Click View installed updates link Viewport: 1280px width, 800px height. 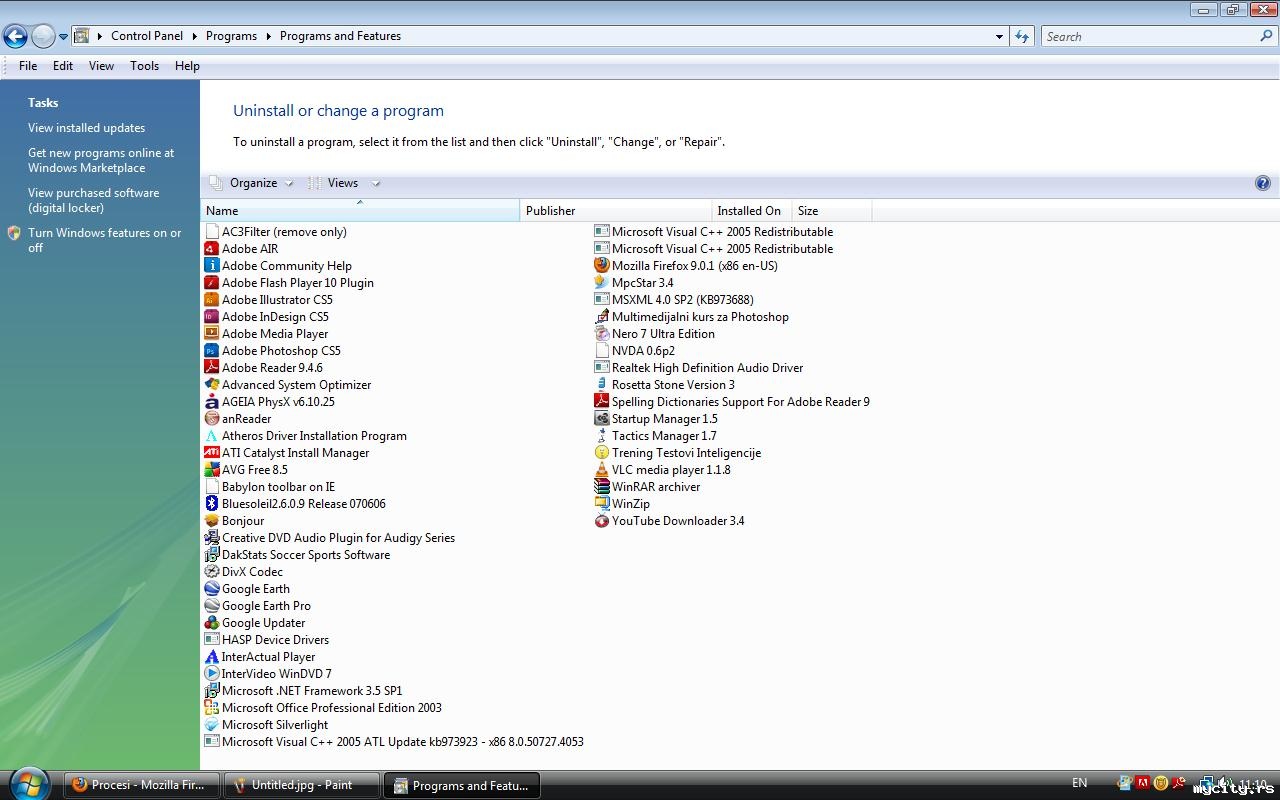coord(86,128)
